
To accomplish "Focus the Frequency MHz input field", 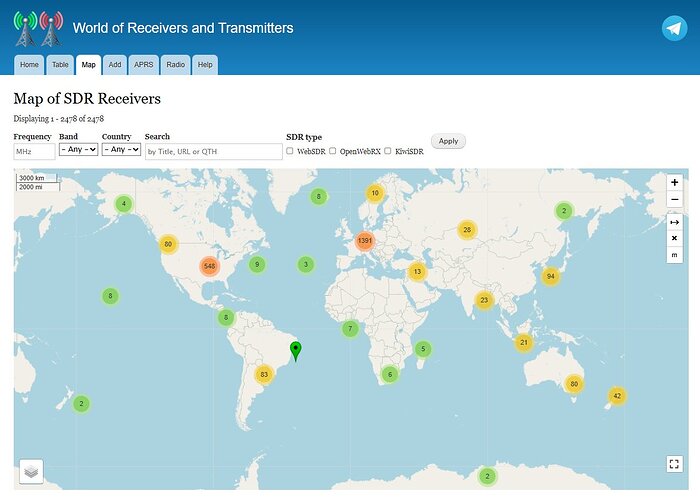I will coord(34,151).
